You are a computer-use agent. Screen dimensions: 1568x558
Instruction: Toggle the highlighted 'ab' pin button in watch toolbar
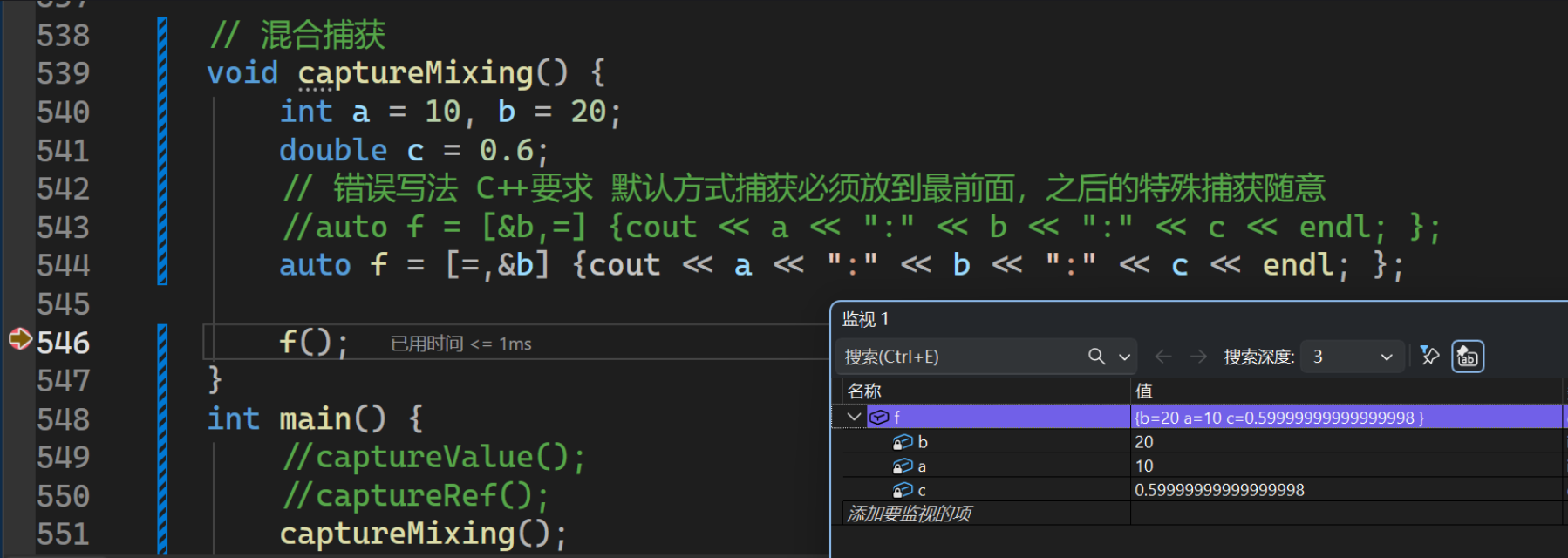tap(1467, 357)
